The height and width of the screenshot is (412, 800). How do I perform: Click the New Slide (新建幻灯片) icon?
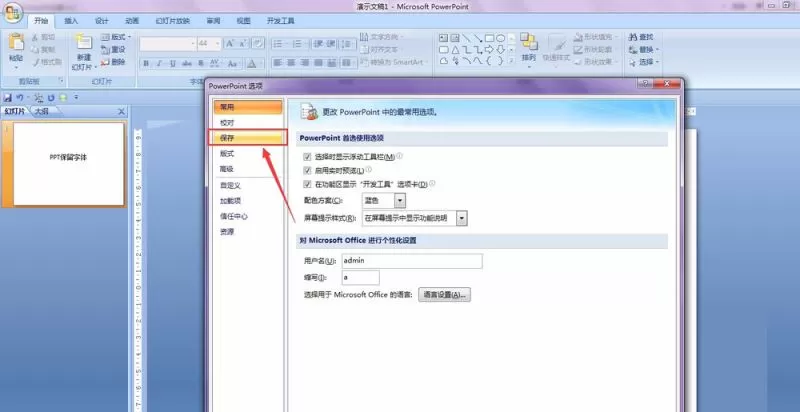[x=84, y=42]
